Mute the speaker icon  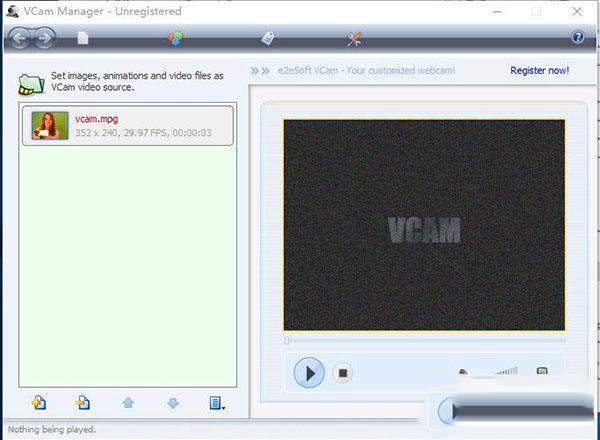click(x=464, y=373)
